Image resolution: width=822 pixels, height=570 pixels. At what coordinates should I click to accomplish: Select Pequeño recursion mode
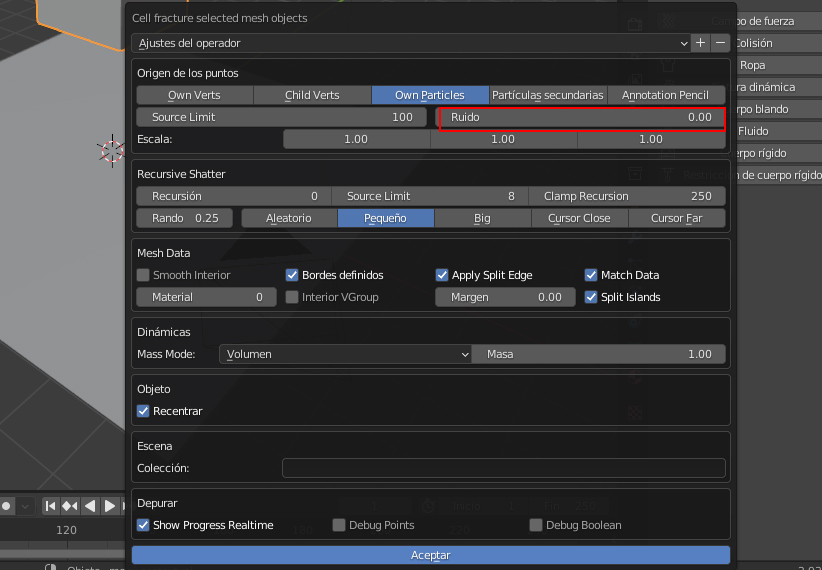385,218
